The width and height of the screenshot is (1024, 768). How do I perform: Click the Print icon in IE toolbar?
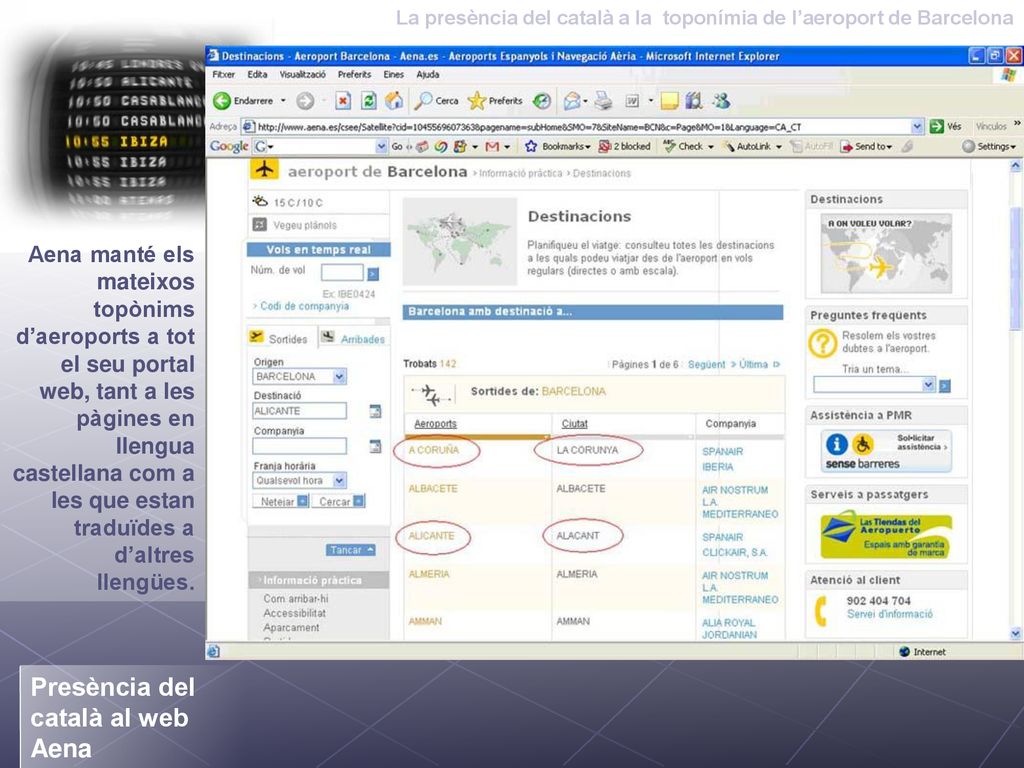[x=603, y=101]
